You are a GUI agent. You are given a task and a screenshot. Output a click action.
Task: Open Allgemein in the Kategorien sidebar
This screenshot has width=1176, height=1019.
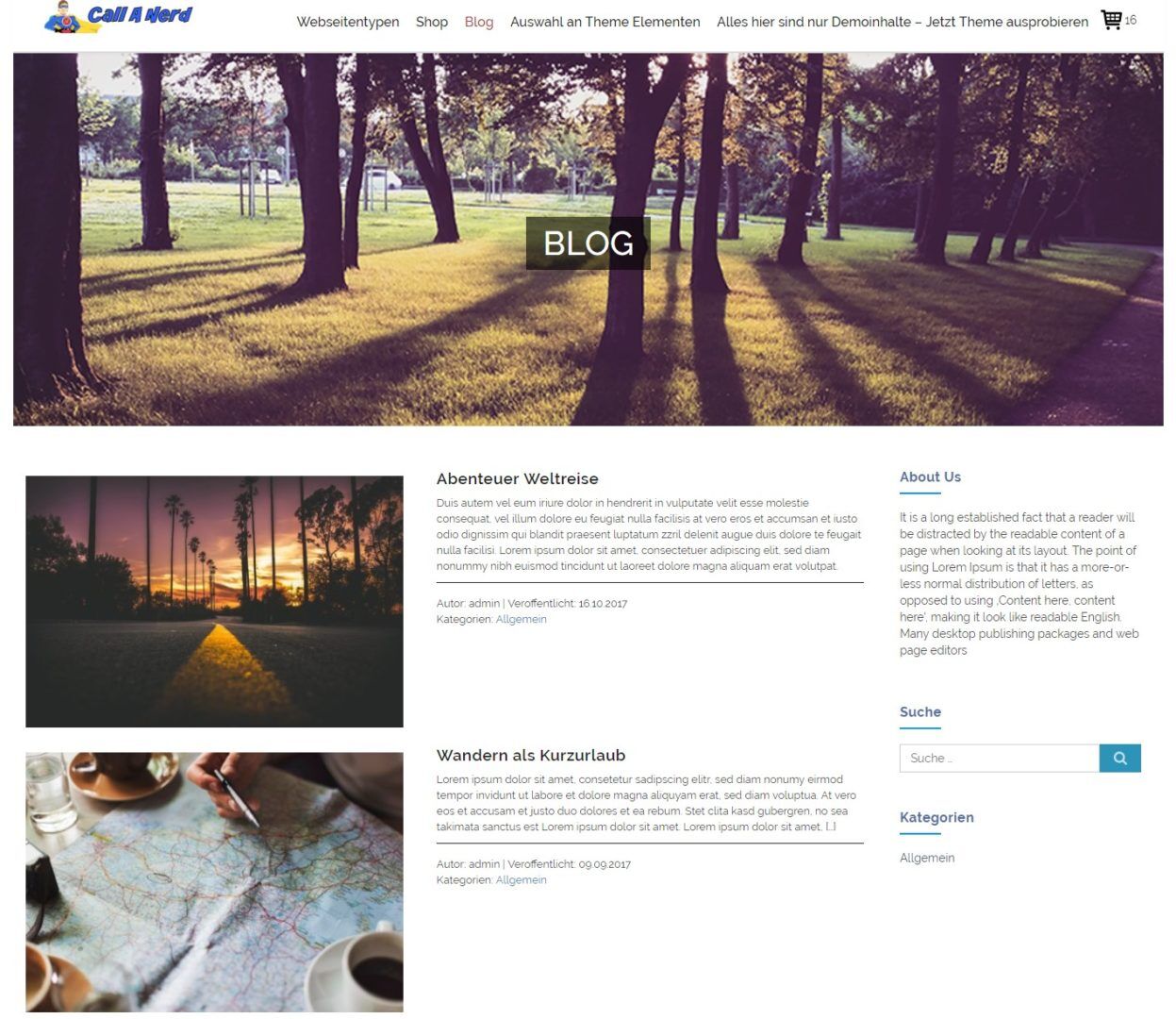[927, 858]
